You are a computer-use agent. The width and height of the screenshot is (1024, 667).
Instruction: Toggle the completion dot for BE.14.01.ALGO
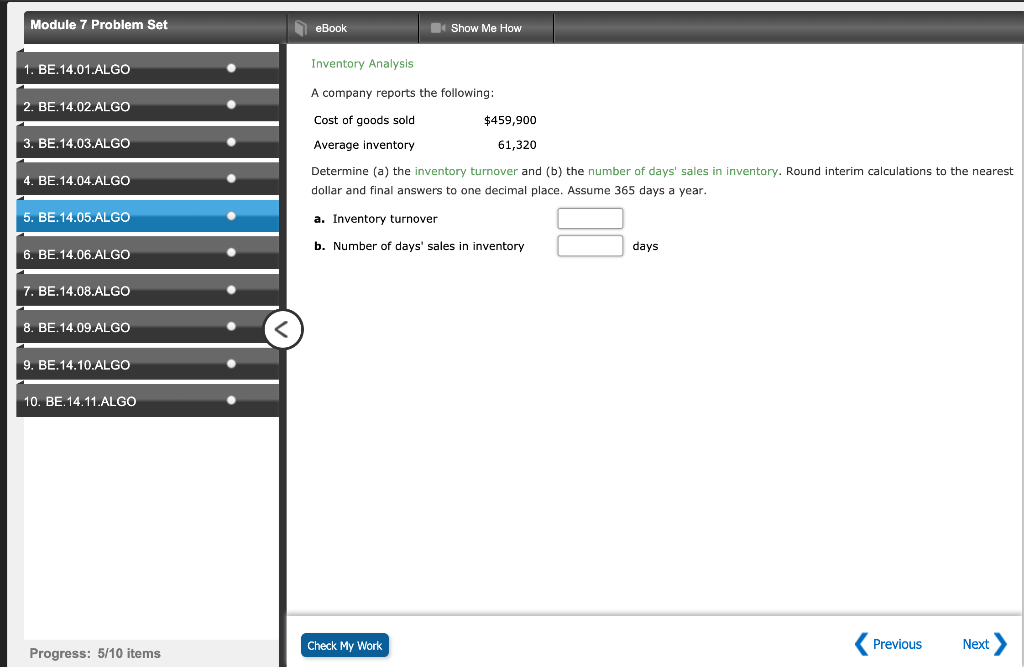pyautogui.click(x=230, y=67)
